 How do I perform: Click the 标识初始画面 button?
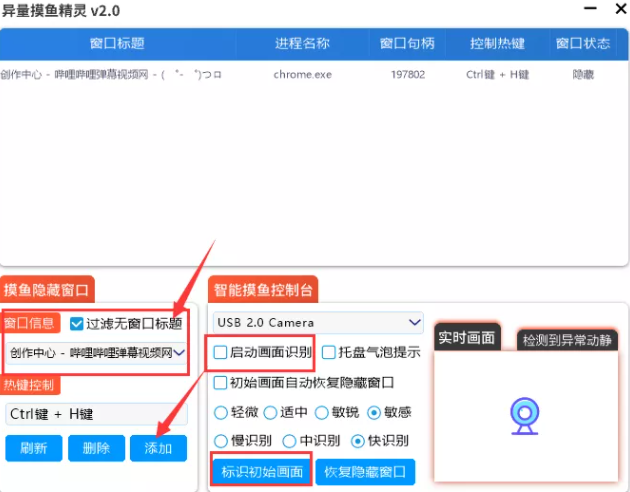pyautogui.click(x=260, y=471)
